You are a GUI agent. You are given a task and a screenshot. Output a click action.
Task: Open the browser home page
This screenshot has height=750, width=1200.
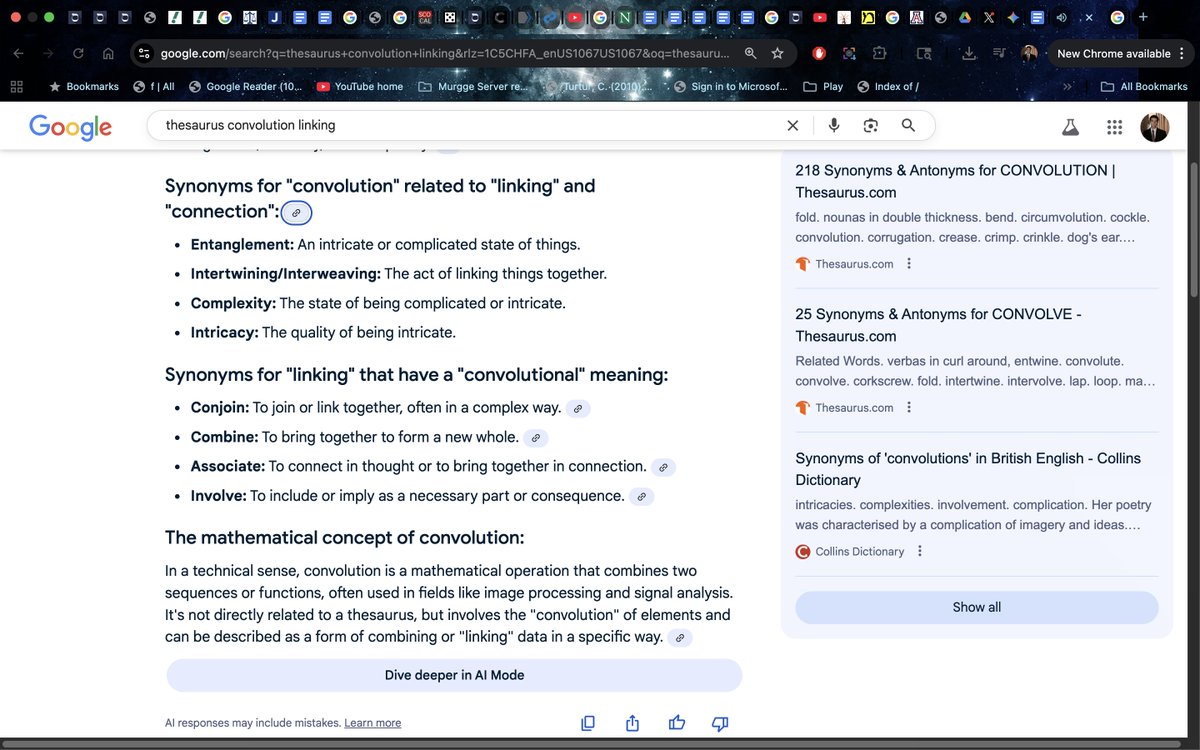[108, 53]
